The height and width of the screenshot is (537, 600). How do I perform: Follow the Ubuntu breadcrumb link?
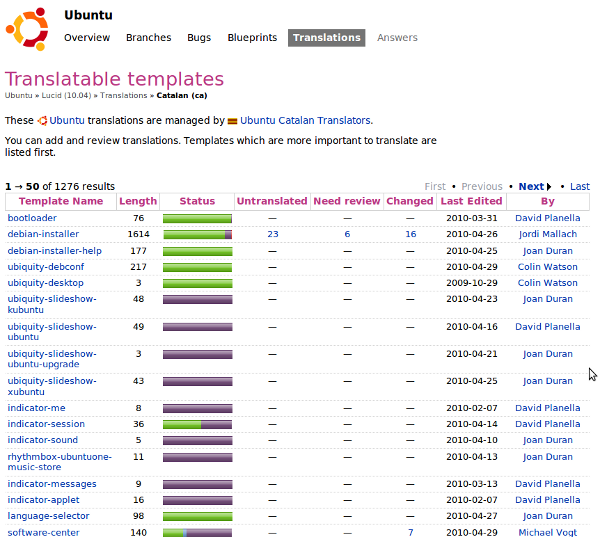tap(18, 95)
